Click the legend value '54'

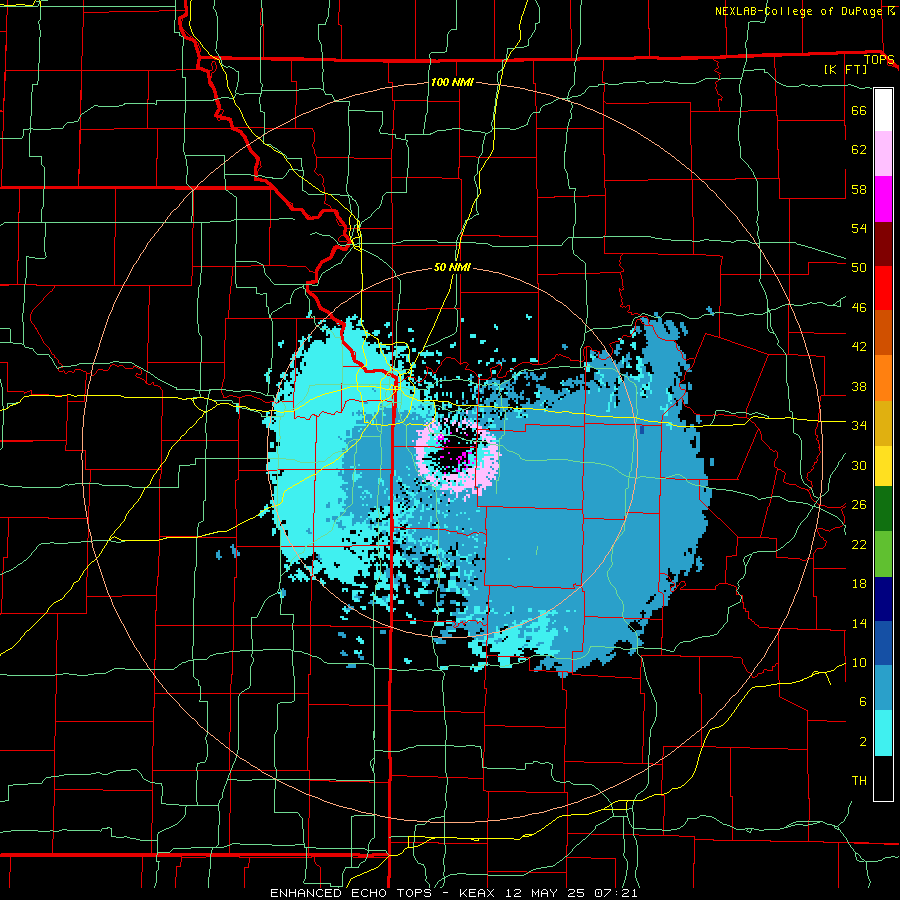[859, 228]
